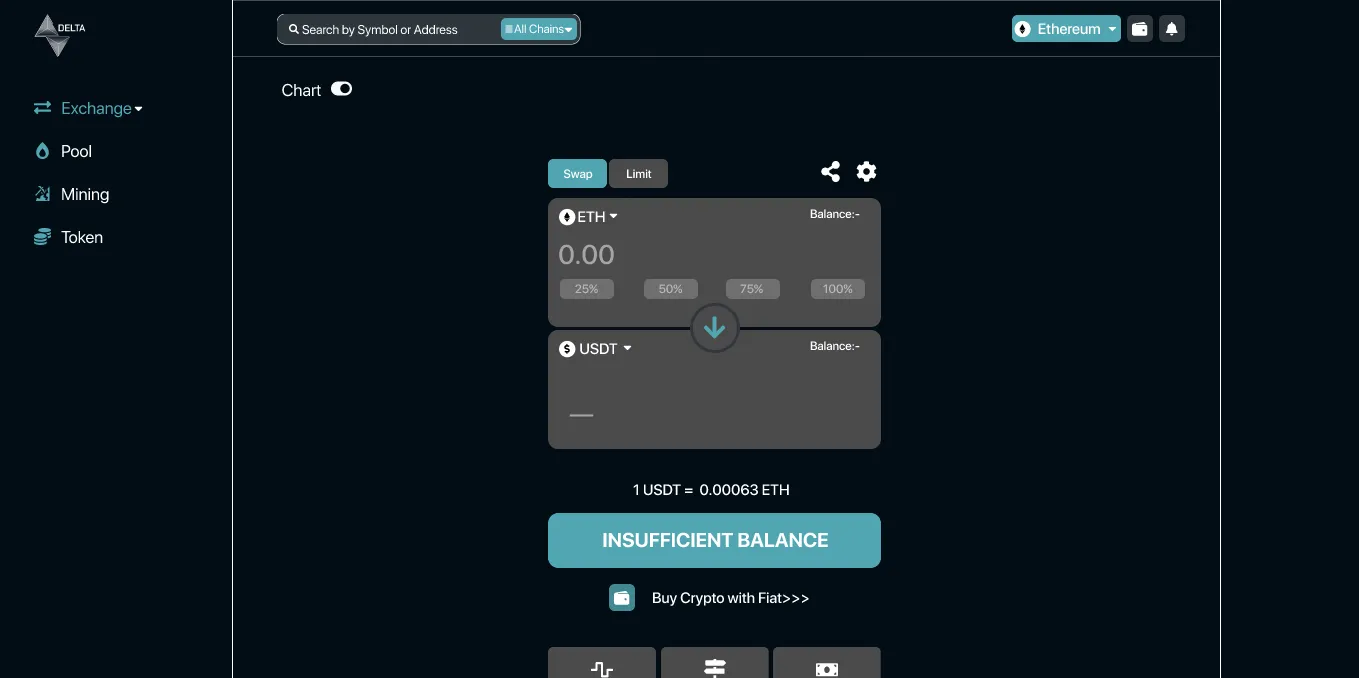1359x678 pixels.
Task: Open the All Chains dropdown
Action: point(538,29)
